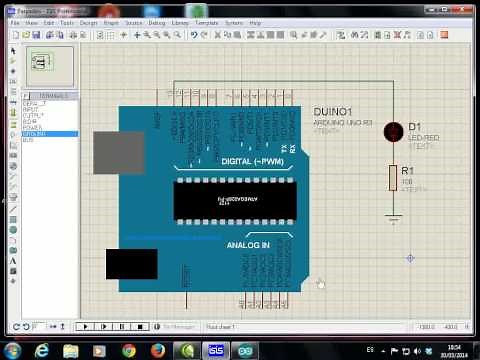Select INPUT terminal in list
The height and width of the screenshot is (360, 480).
50,110
